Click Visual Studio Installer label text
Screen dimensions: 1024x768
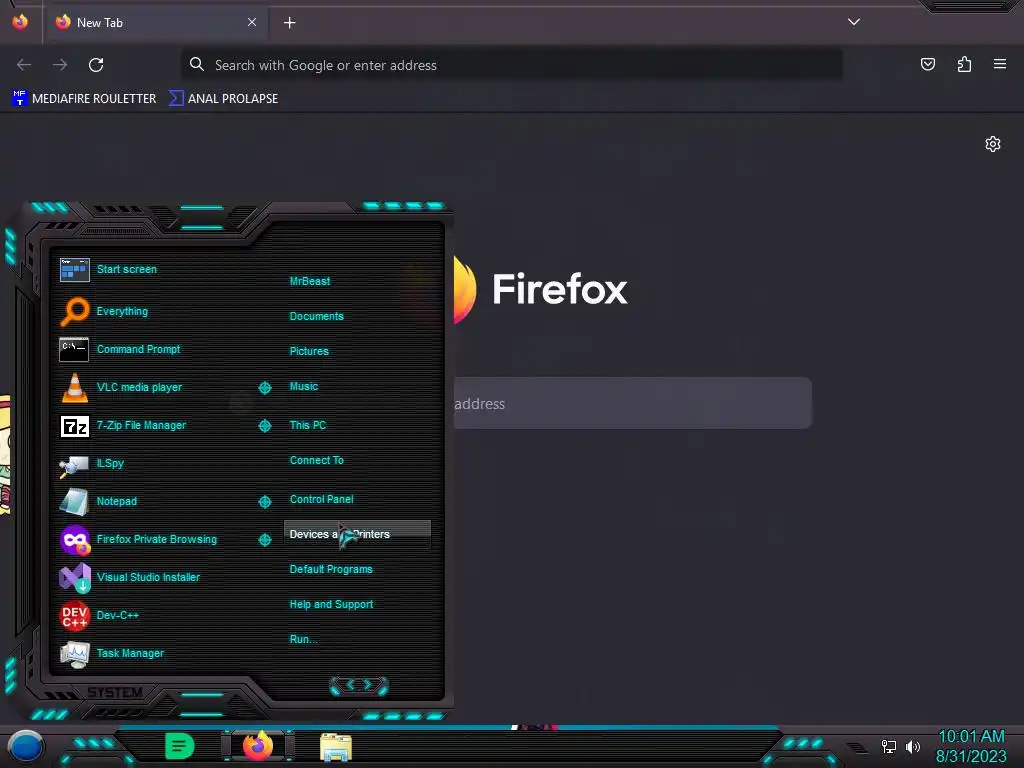tap(148, 577)
